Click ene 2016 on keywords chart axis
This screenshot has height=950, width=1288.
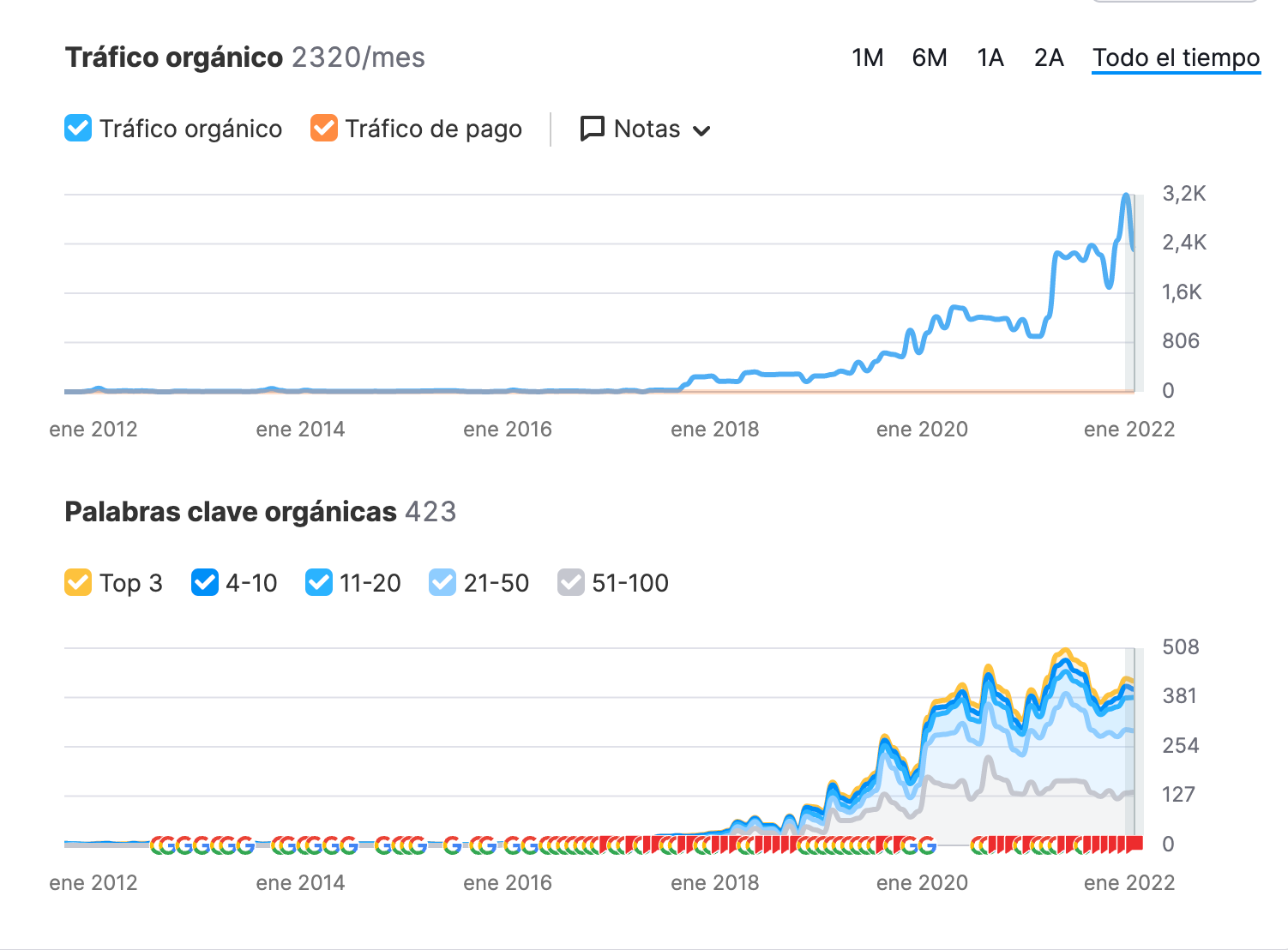click(508, 883)
